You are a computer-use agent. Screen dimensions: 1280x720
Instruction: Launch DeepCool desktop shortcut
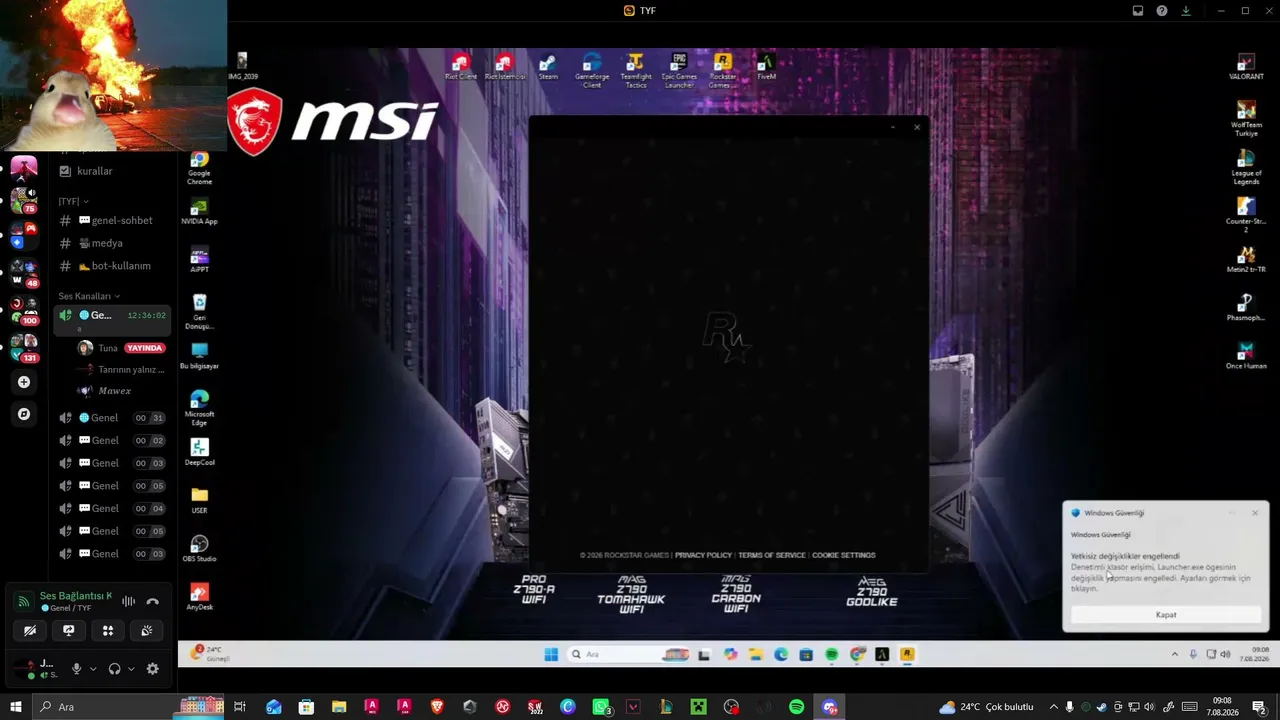pos(199,453)
